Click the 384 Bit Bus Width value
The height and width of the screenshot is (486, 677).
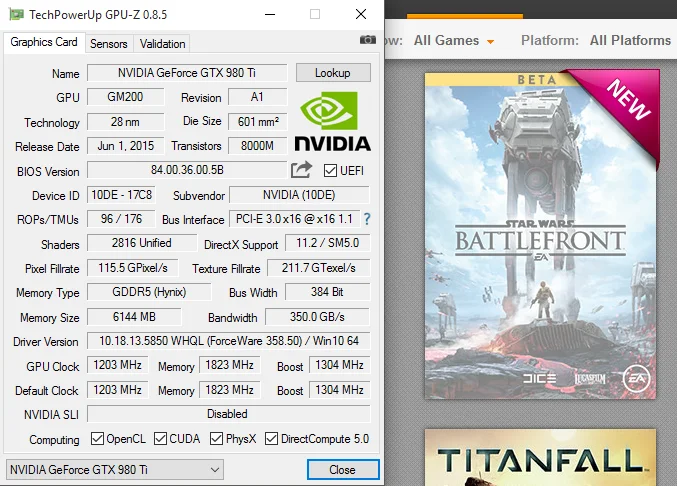(x=328, y=292)
